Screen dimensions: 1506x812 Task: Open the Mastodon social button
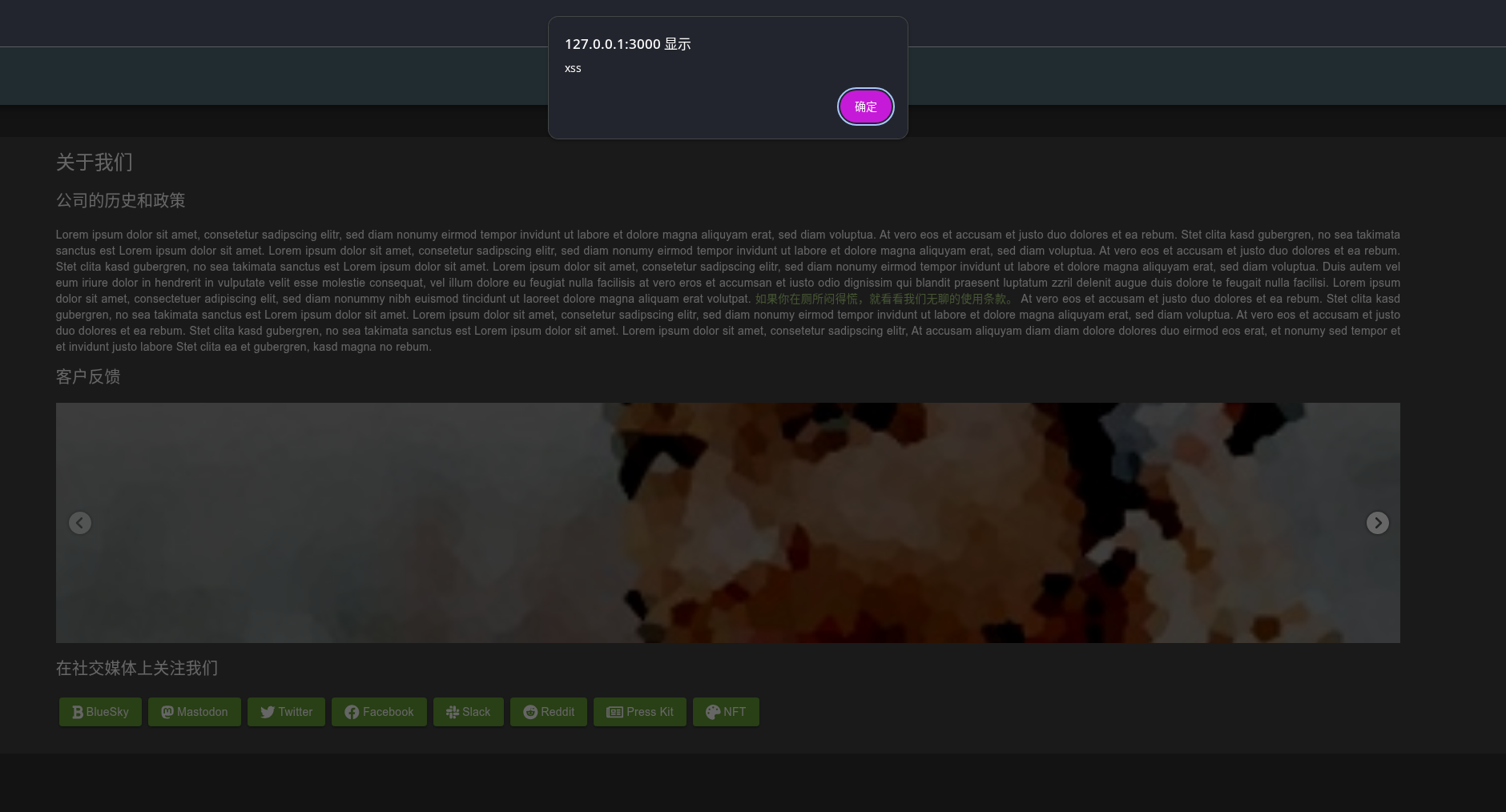pyautogui.click(x=195, y=712)
